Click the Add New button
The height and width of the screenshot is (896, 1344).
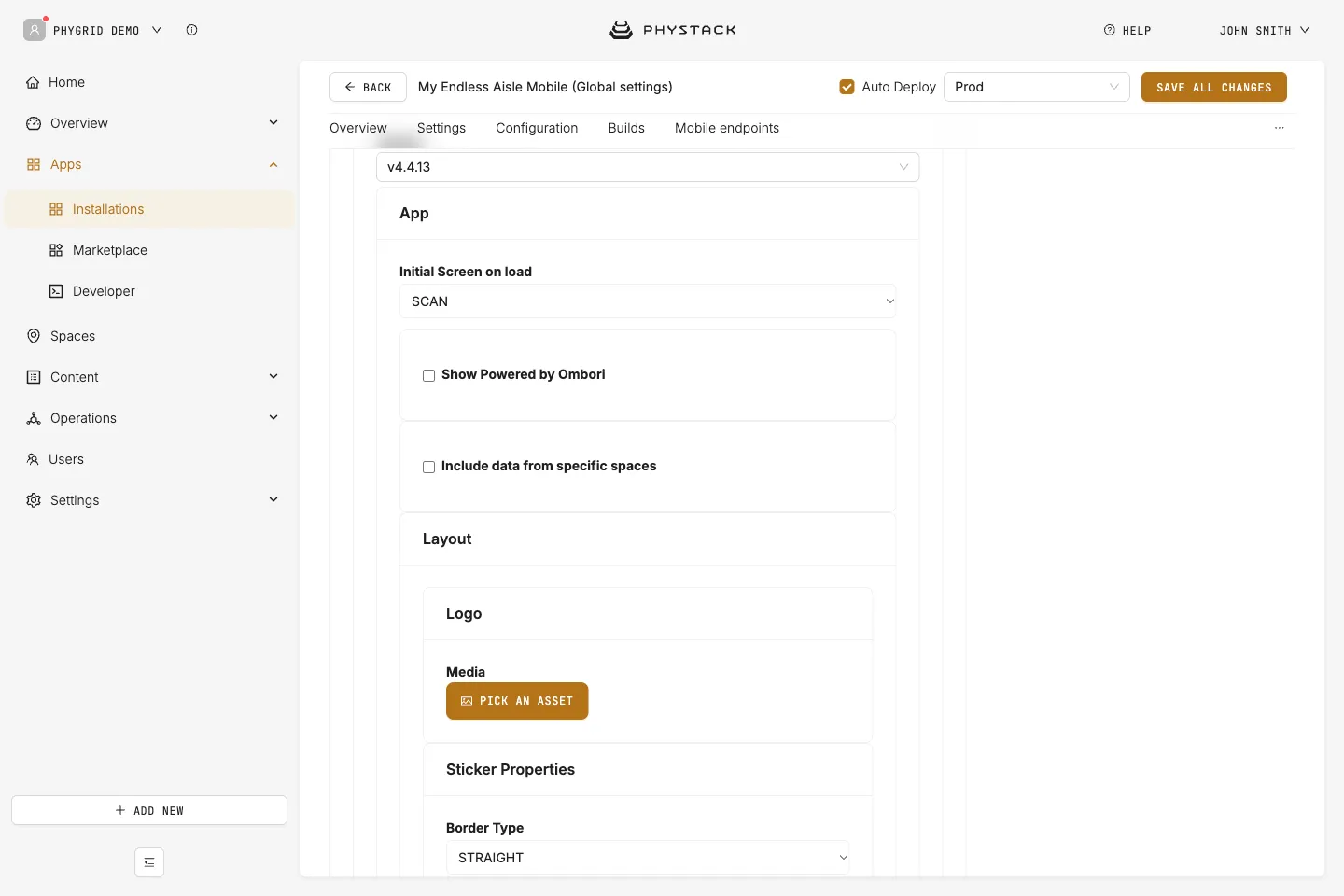click(x=149, y=810)
